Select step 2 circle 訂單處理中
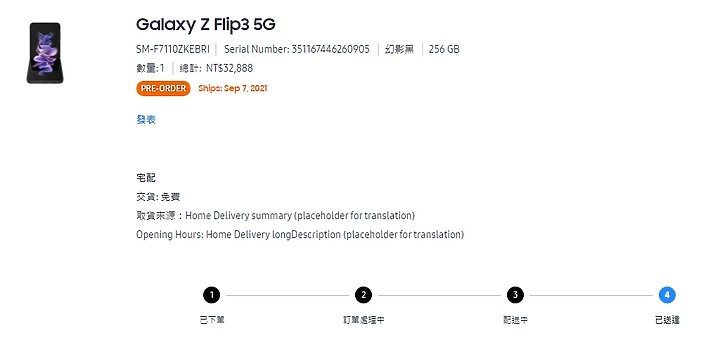720x361 pixels. [x=363, y=295]
